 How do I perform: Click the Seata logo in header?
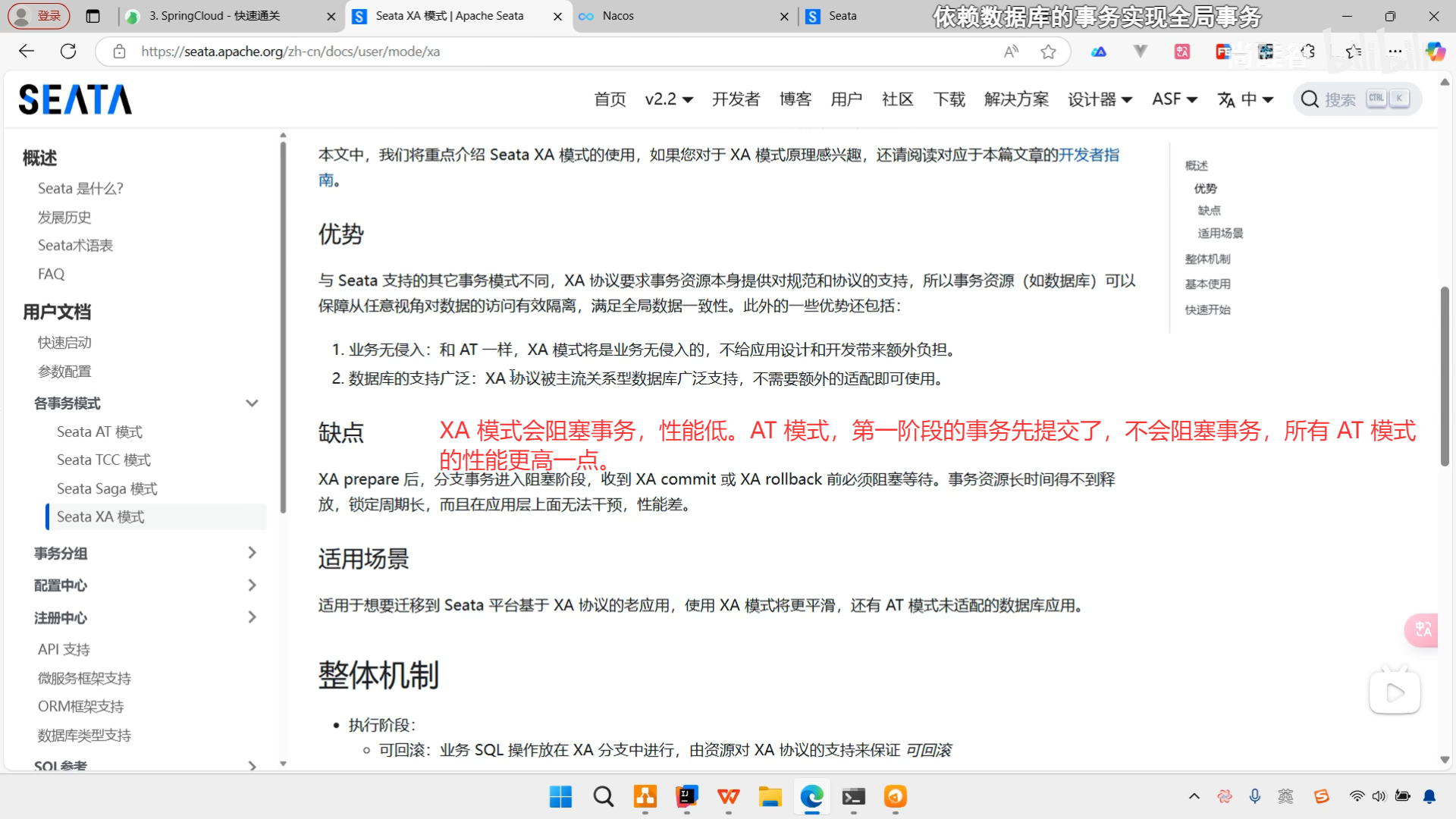click(75, 99)
